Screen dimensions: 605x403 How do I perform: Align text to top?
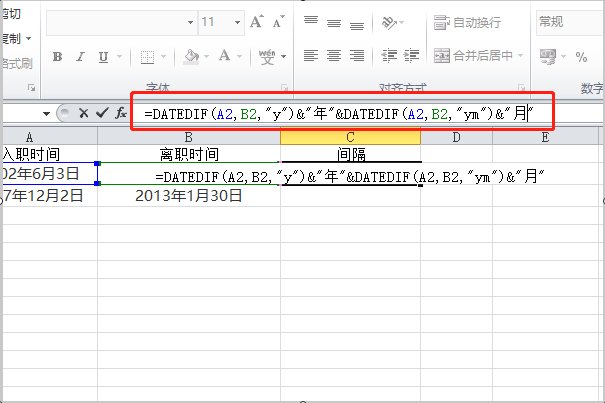[311, 21]
